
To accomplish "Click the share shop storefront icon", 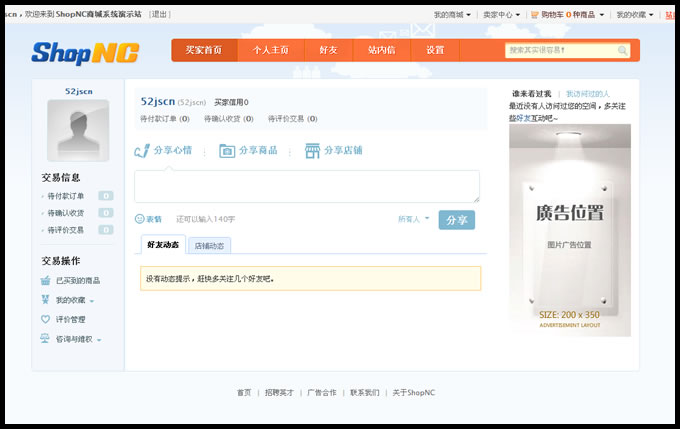I will point(312,151).
